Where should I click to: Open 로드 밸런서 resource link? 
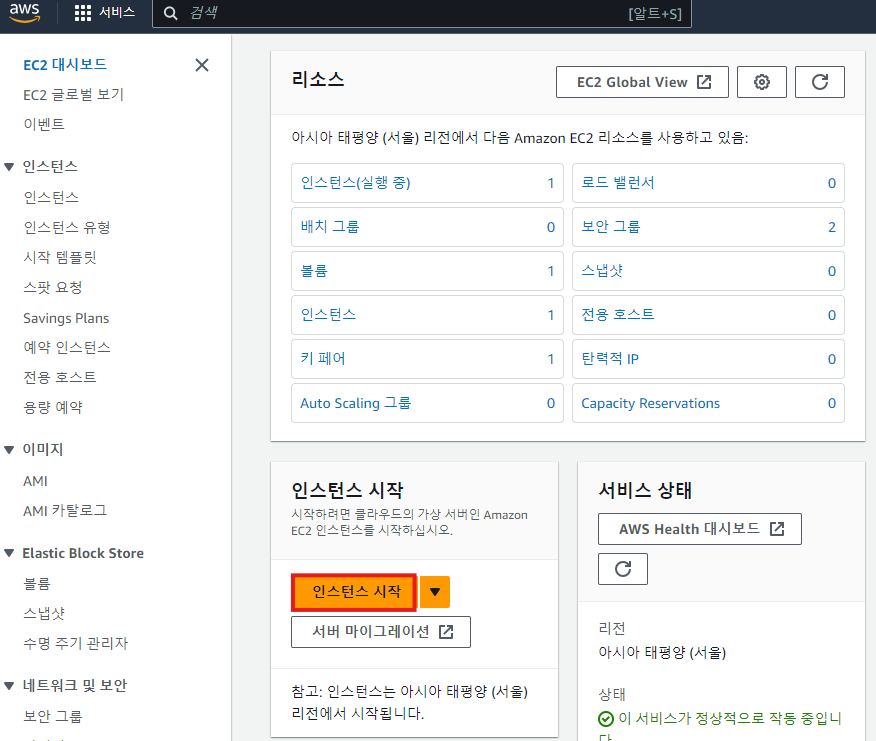(617, 183)
